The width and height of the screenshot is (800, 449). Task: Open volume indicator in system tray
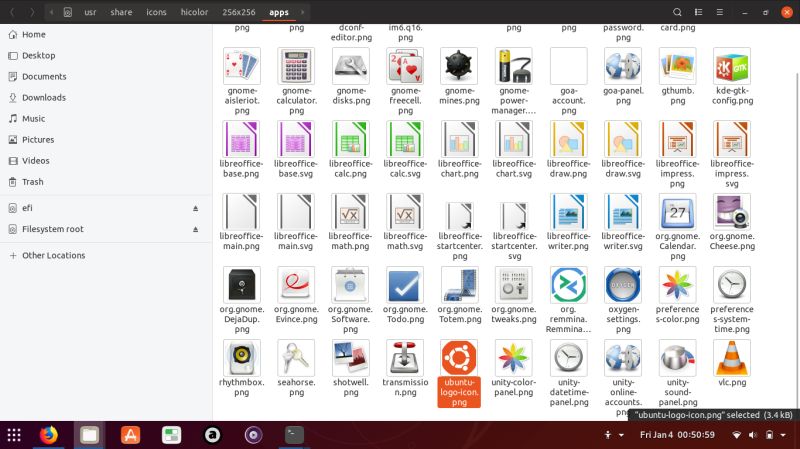(753, 435)
